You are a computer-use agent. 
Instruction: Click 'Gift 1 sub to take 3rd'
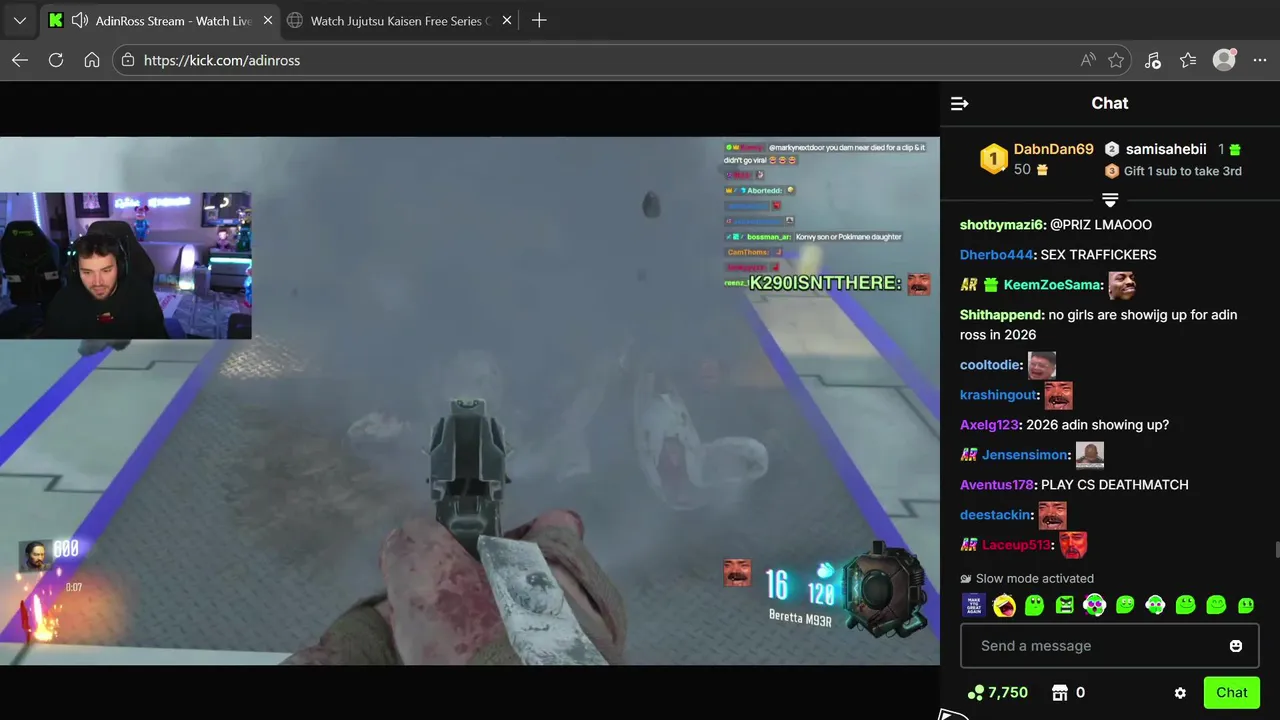coord(1182,171)
